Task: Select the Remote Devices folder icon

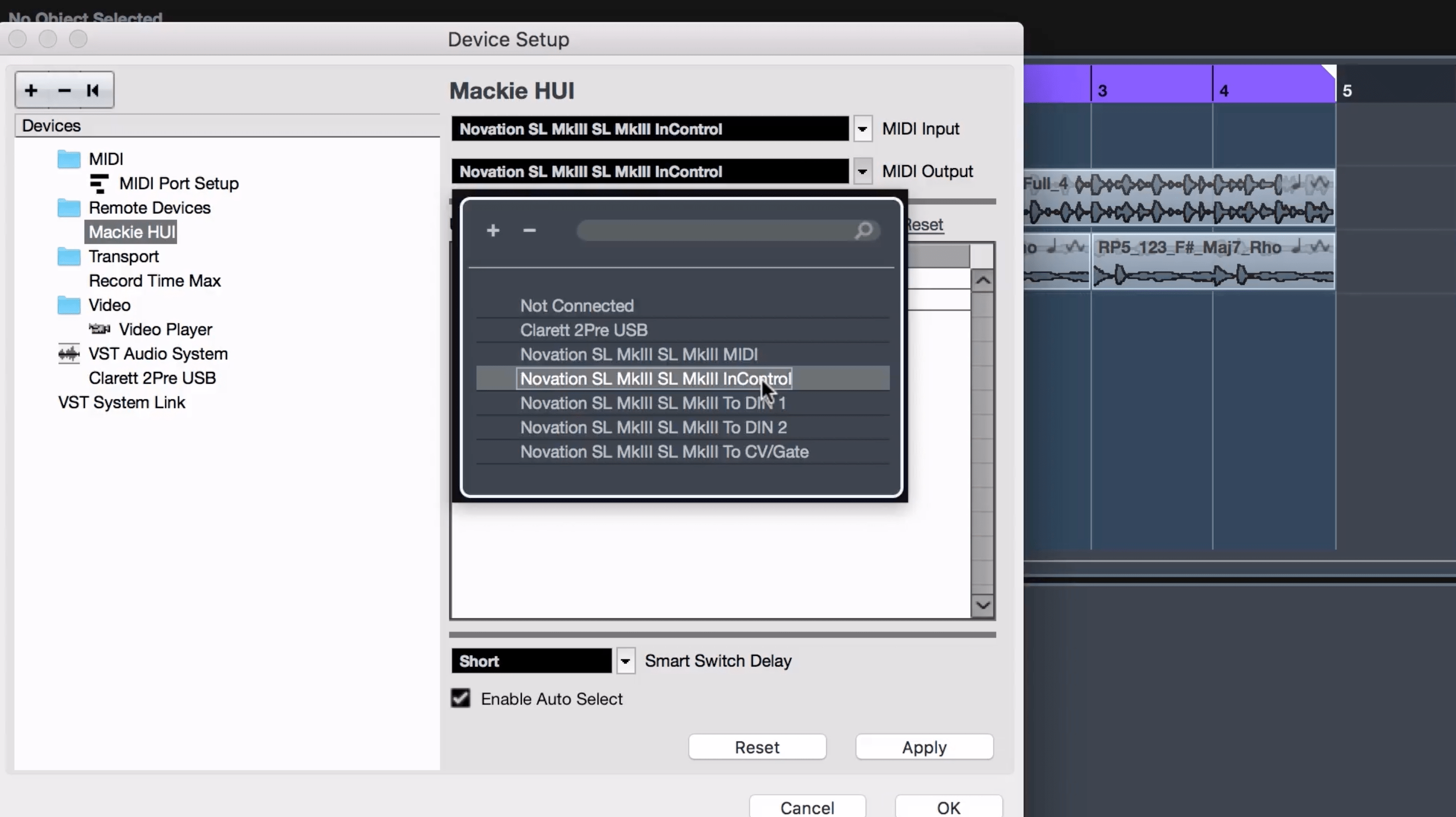Action: (69, 208)
